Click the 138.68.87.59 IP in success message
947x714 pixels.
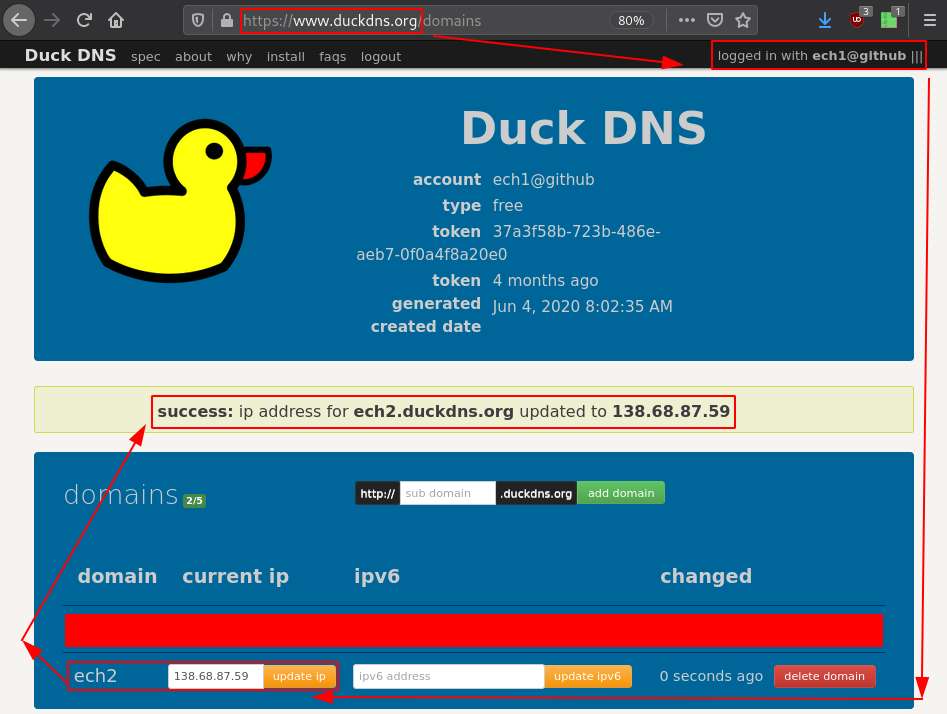tap(671, 411)
